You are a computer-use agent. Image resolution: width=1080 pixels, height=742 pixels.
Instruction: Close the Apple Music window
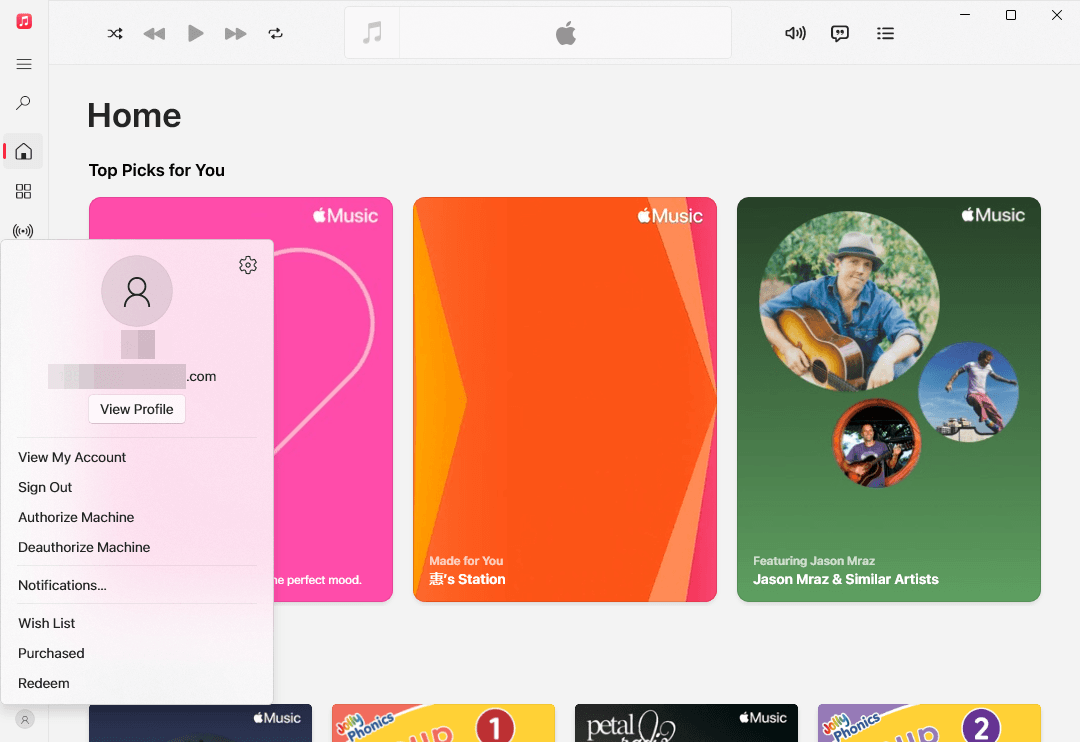[x=1057, y=14]
